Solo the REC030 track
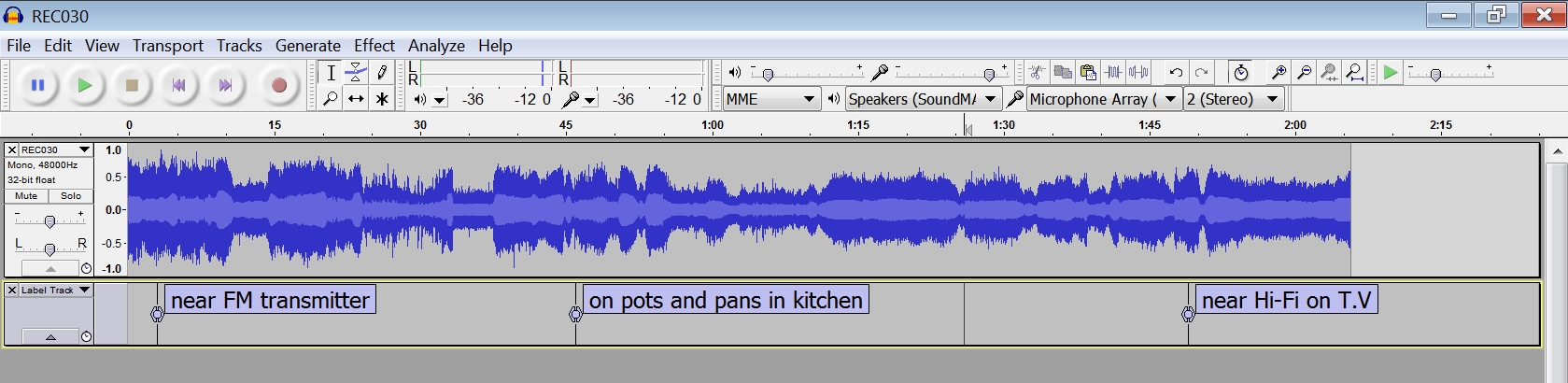 click(71, 196)
